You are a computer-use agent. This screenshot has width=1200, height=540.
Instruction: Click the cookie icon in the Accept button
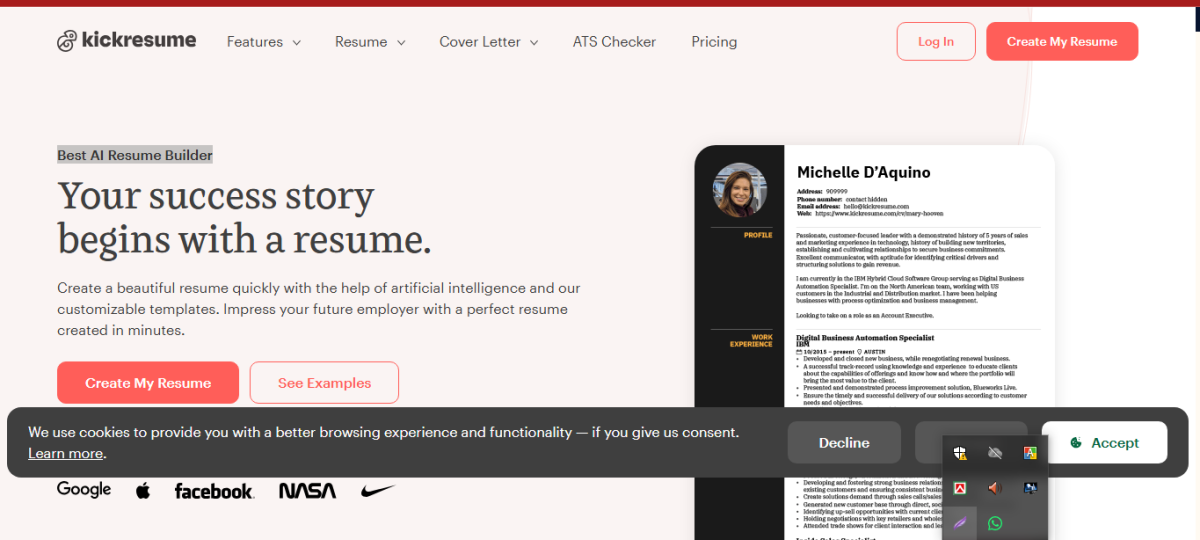1076,443
